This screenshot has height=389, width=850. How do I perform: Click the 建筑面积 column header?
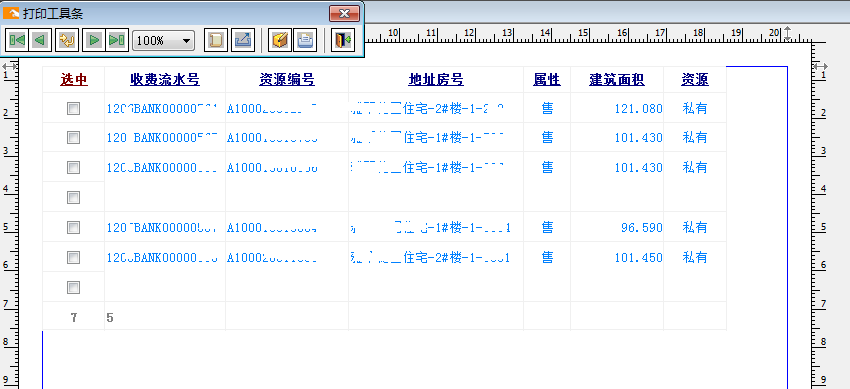[616, 80]
